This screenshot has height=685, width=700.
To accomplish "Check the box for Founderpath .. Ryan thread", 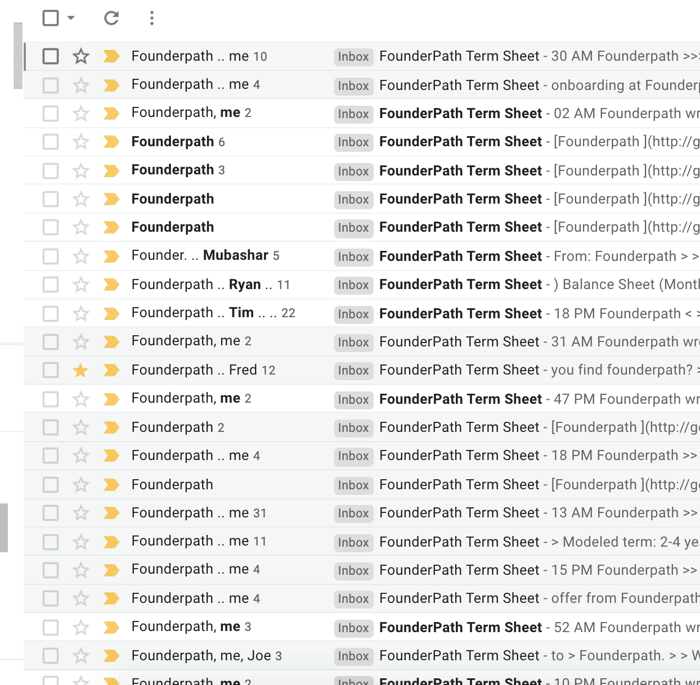I will tap(50, 285).
